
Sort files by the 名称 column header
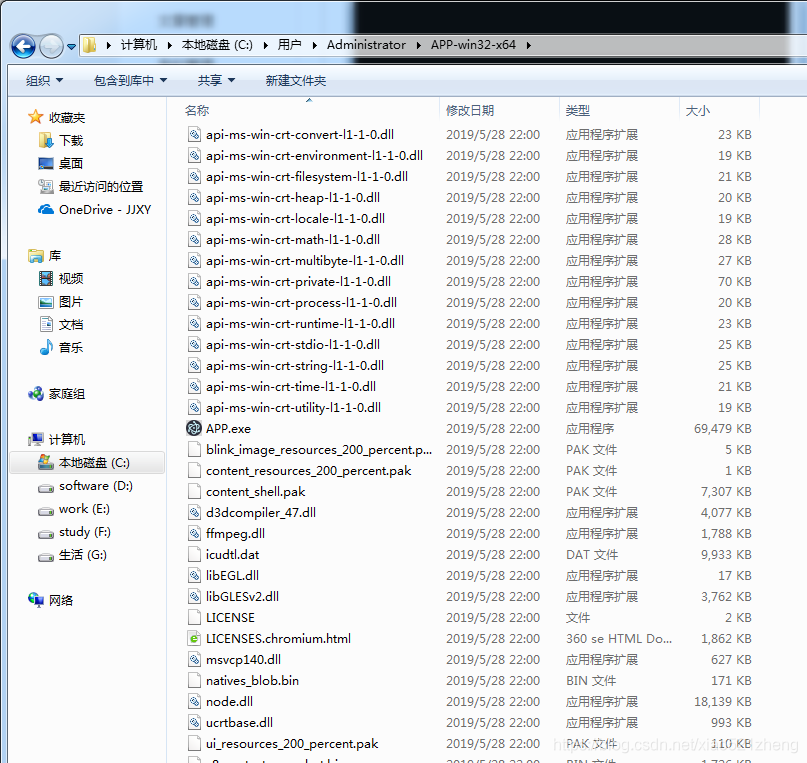click(x=198, y=110)
